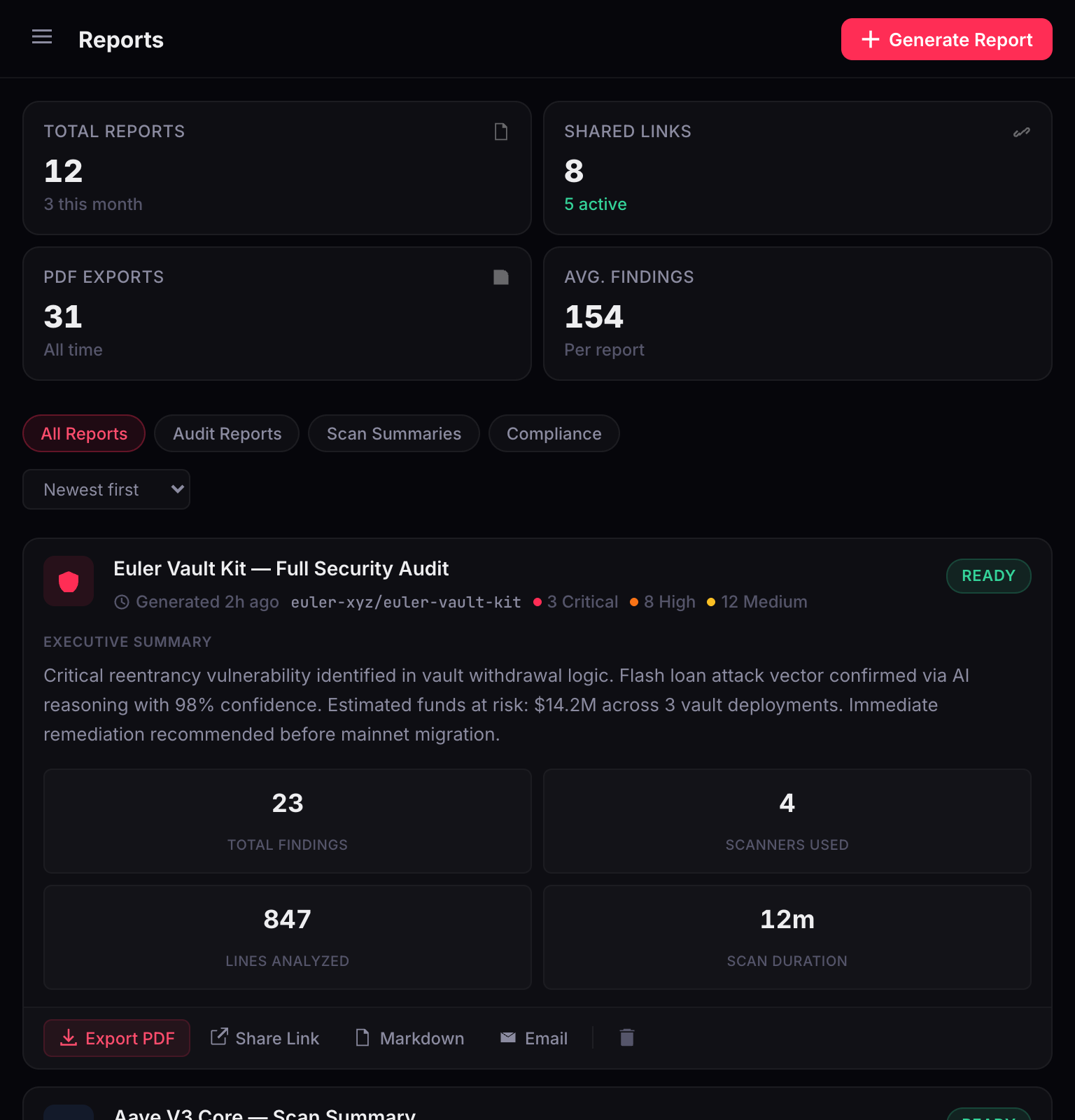Screen dimensions: 1075x1120
Task: Click the clock icon beside Generated 2h ago
Action: coord(122,602)
